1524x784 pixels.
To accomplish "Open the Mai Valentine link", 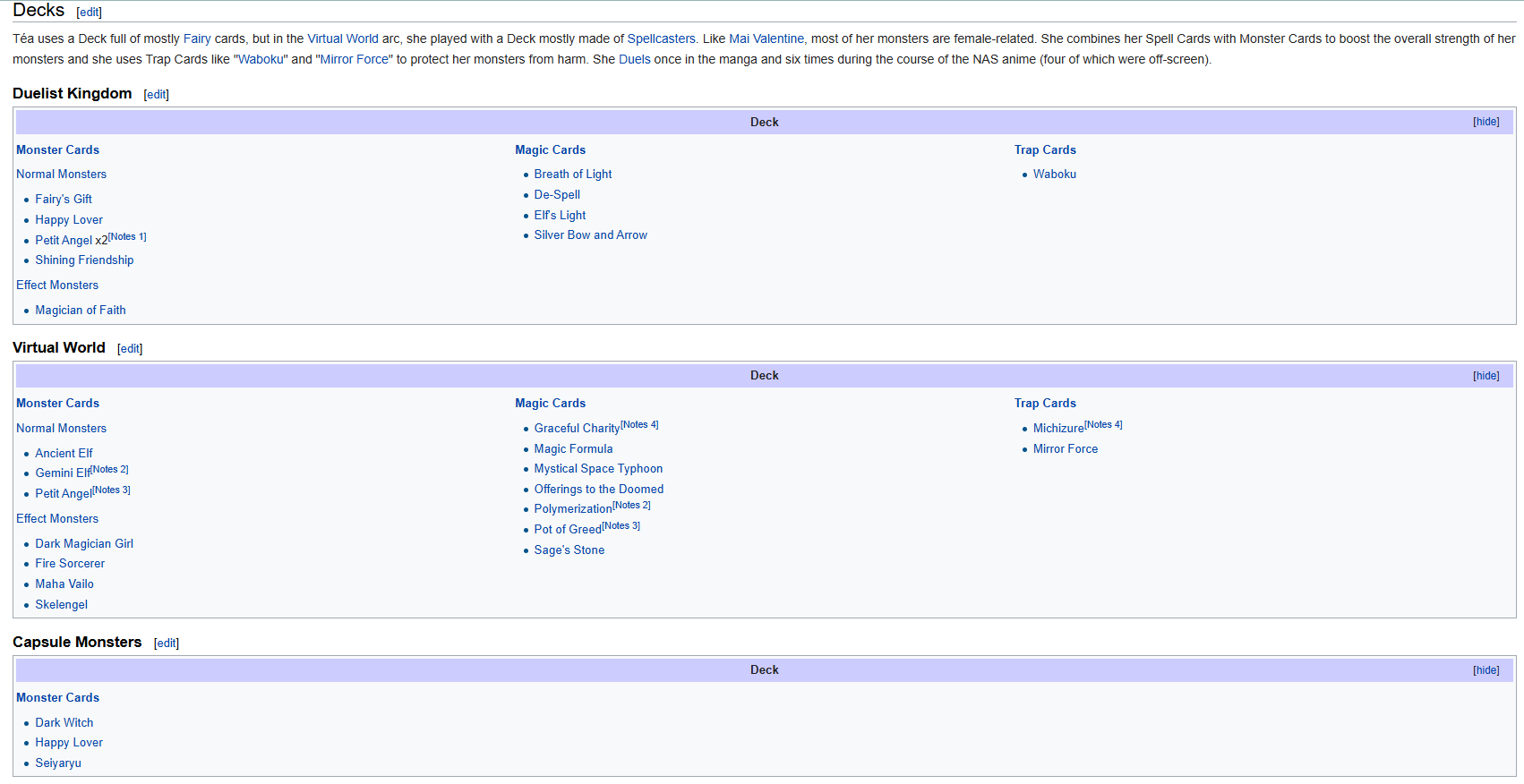I will [x=766, y=38].
